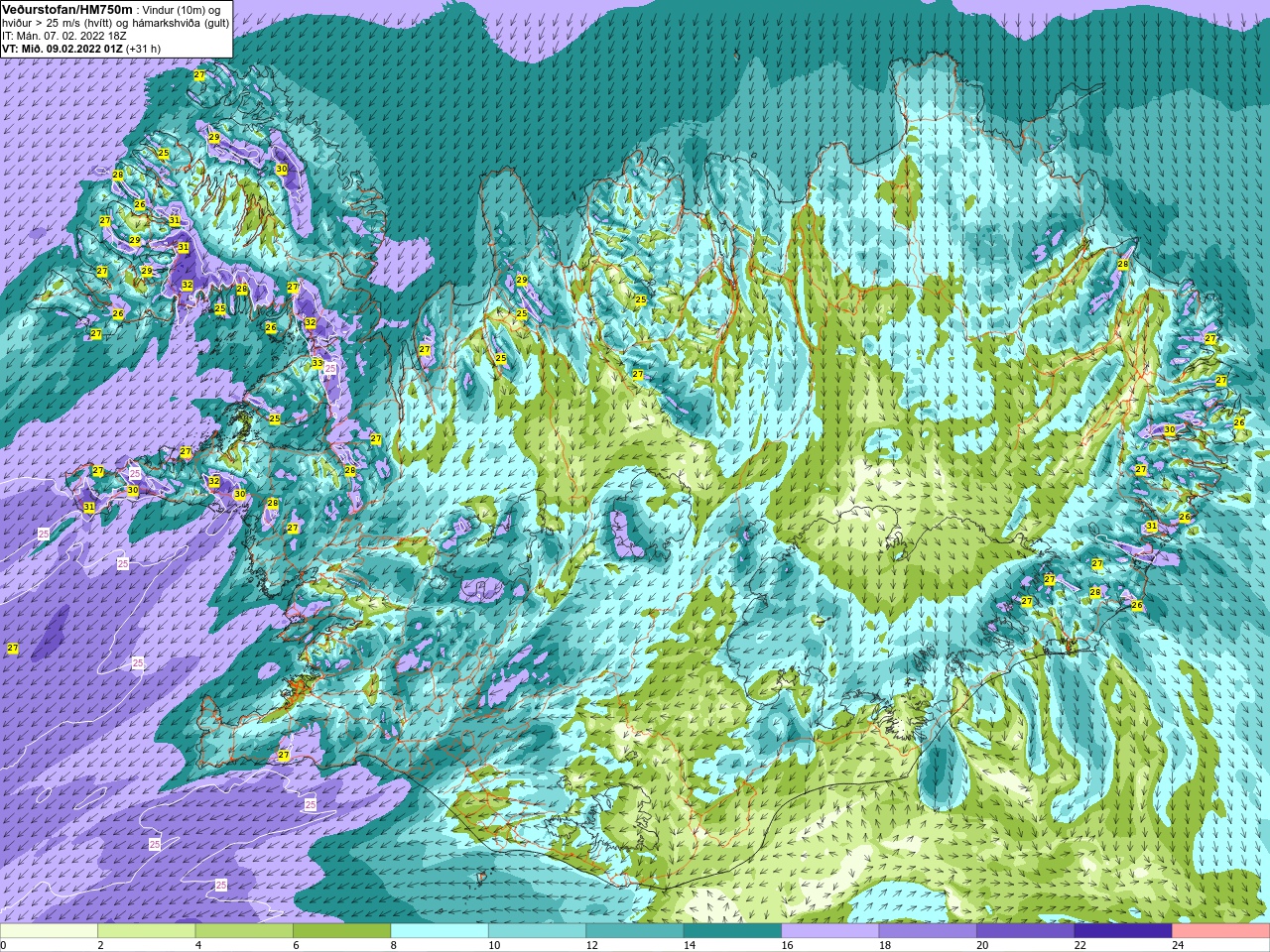Click the 12–14 m/s teal legend swatch
1270x952 pixels.
635,931
